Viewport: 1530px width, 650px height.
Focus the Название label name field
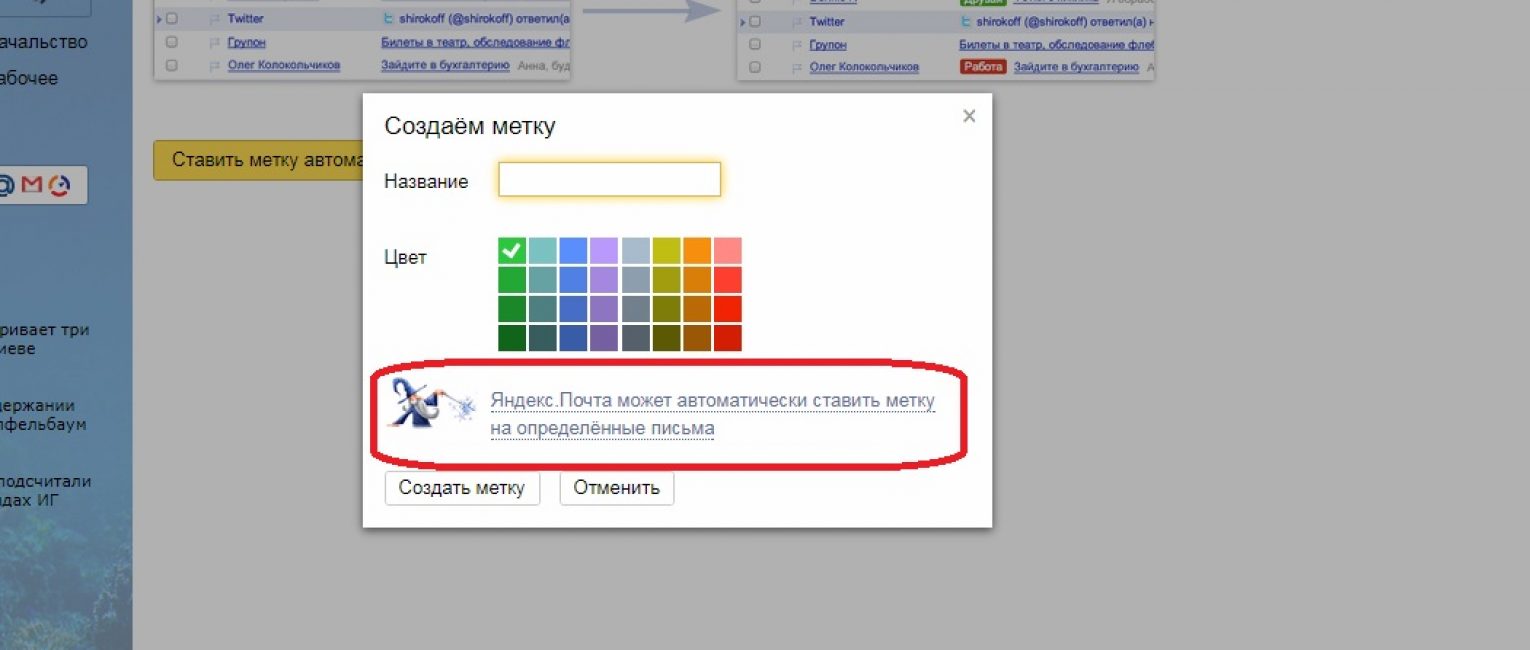coord(610,180)
